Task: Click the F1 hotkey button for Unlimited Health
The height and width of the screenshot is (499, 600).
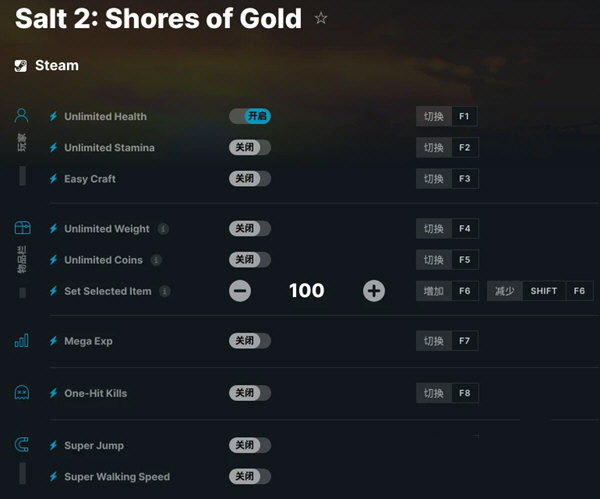Action: pos(464,116)
